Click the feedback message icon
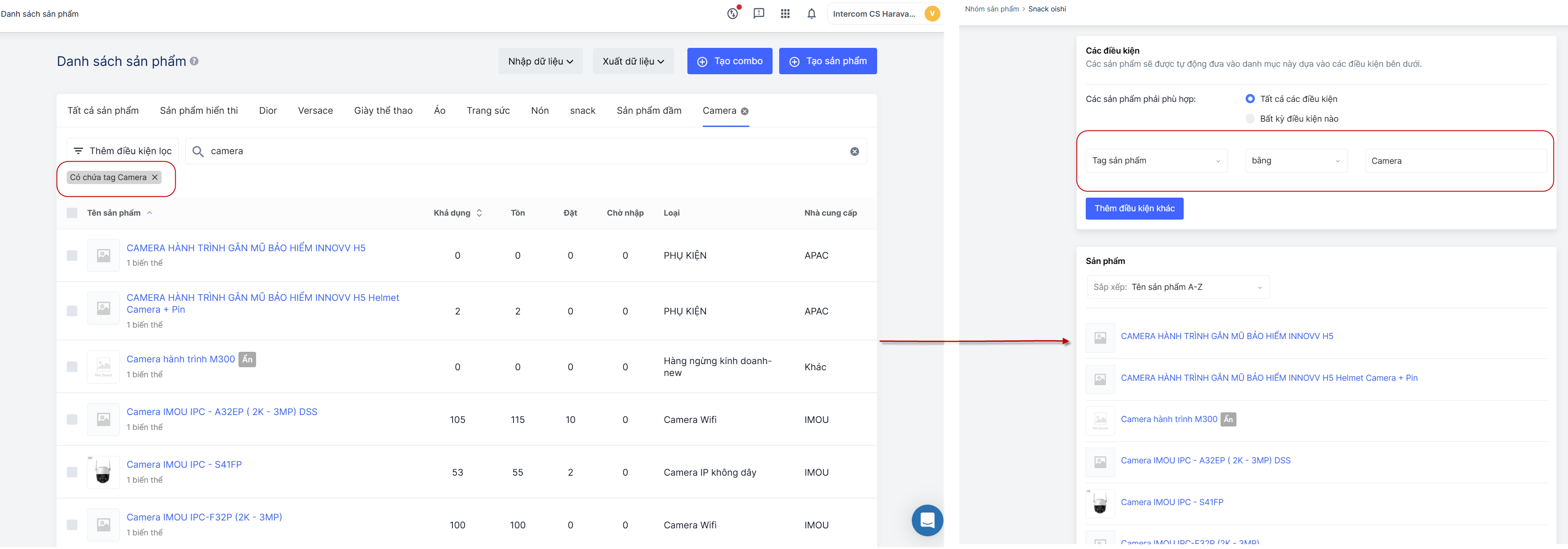 tap(759, 13)
